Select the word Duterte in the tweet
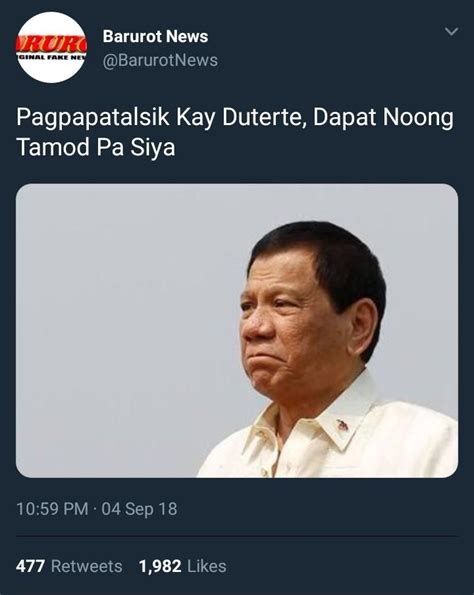Screen dimensions: 474x595 click(264, 117)
